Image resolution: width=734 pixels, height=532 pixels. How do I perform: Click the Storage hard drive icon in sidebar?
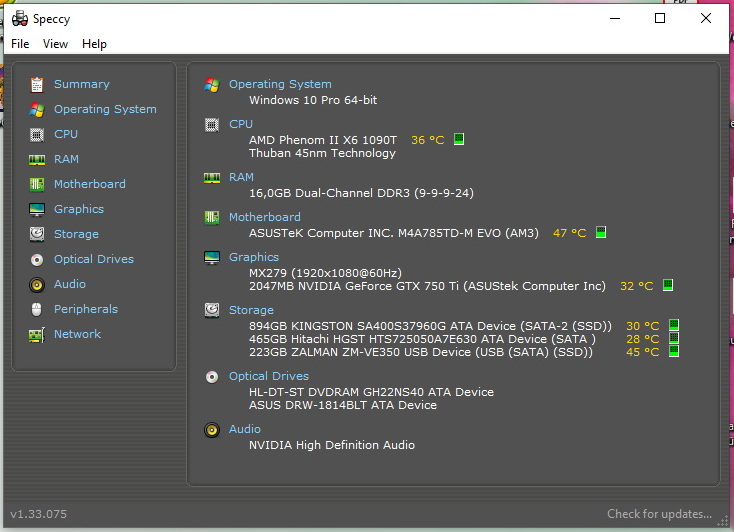[37, 234]
